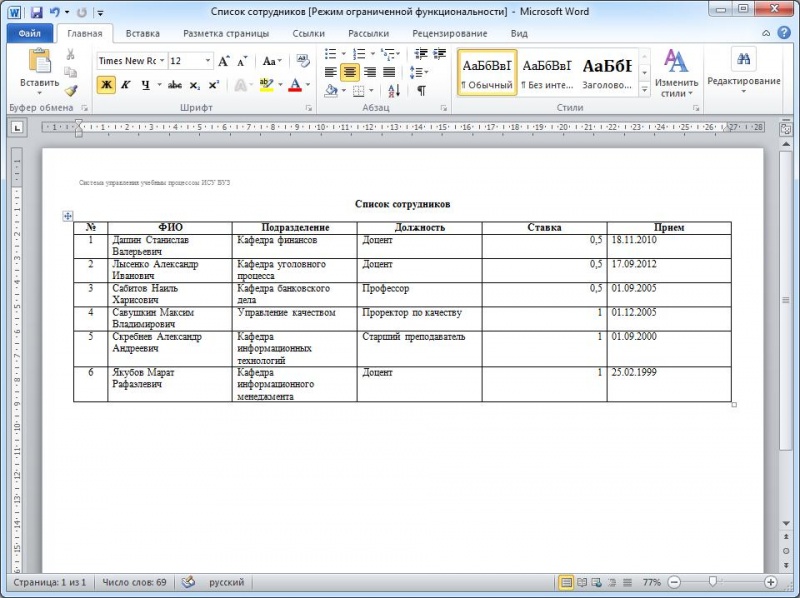Open the font name dropdown
Viewport: 800px width, 598px height.
[x=162, y=61]
